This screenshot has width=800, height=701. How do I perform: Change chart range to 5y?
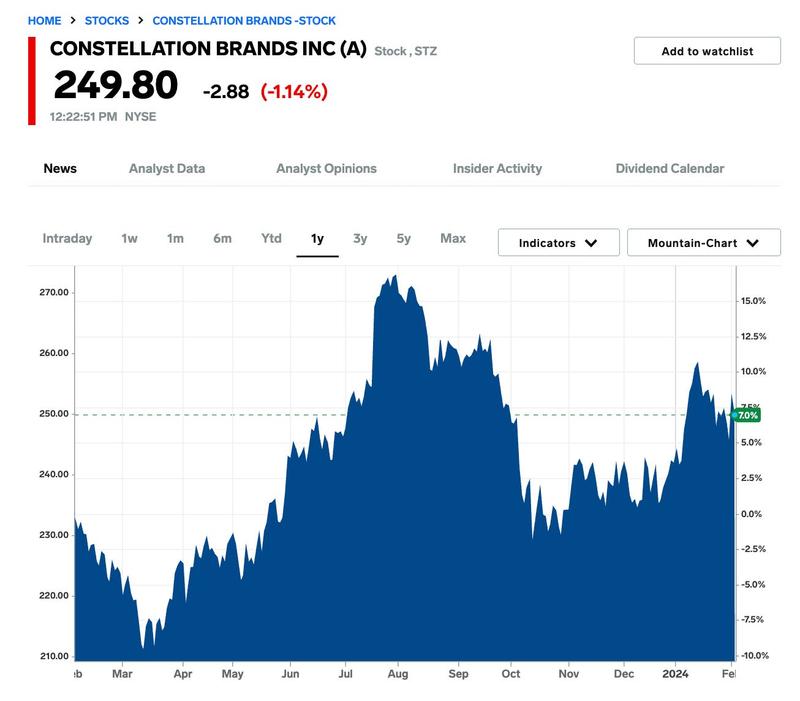tap(404, 238)
